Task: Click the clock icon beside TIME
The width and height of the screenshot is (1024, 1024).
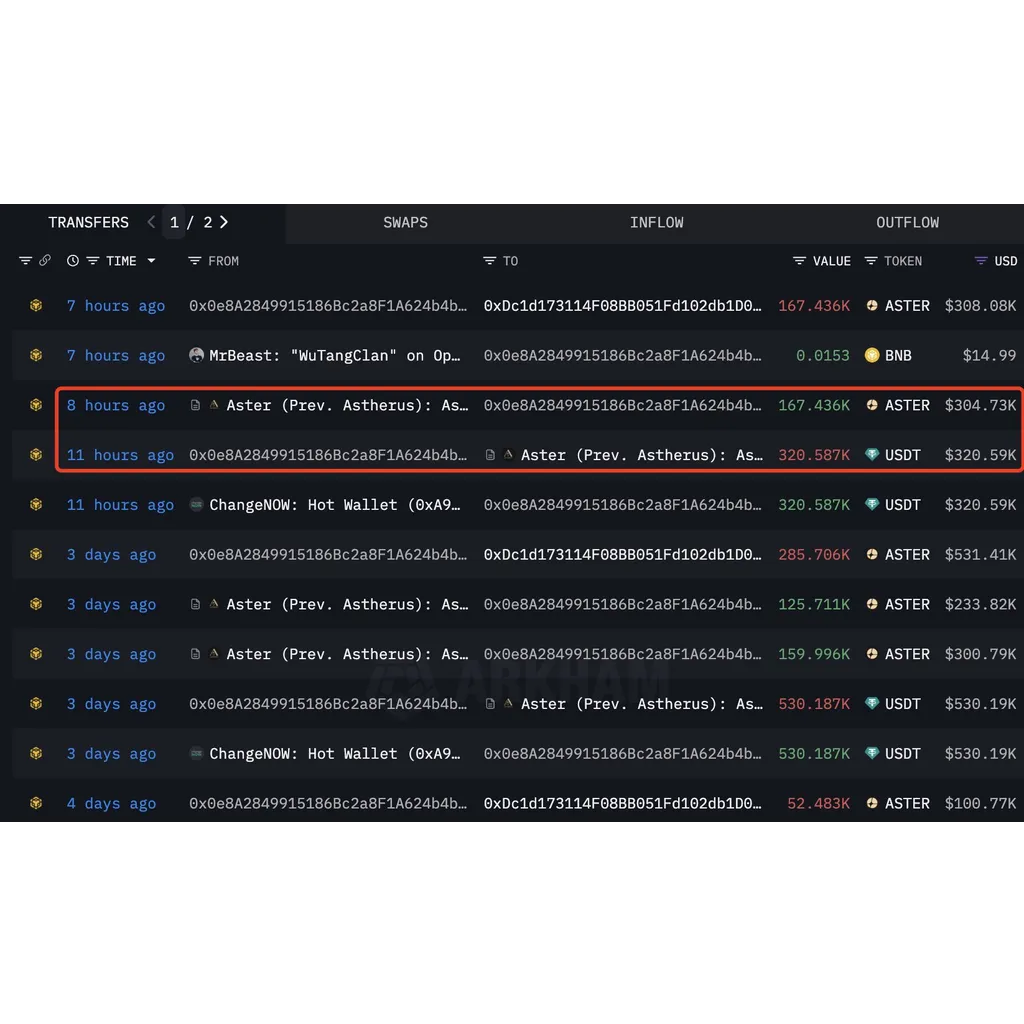Action: [x=72, y=261]
